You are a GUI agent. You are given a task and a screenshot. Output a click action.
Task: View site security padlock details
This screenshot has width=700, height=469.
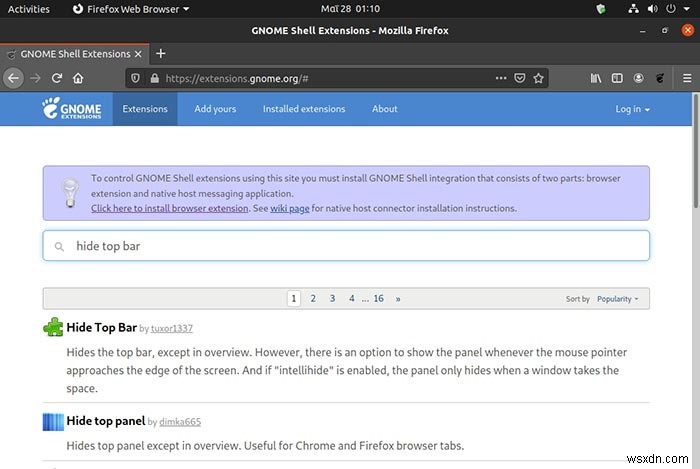point(154,79)
